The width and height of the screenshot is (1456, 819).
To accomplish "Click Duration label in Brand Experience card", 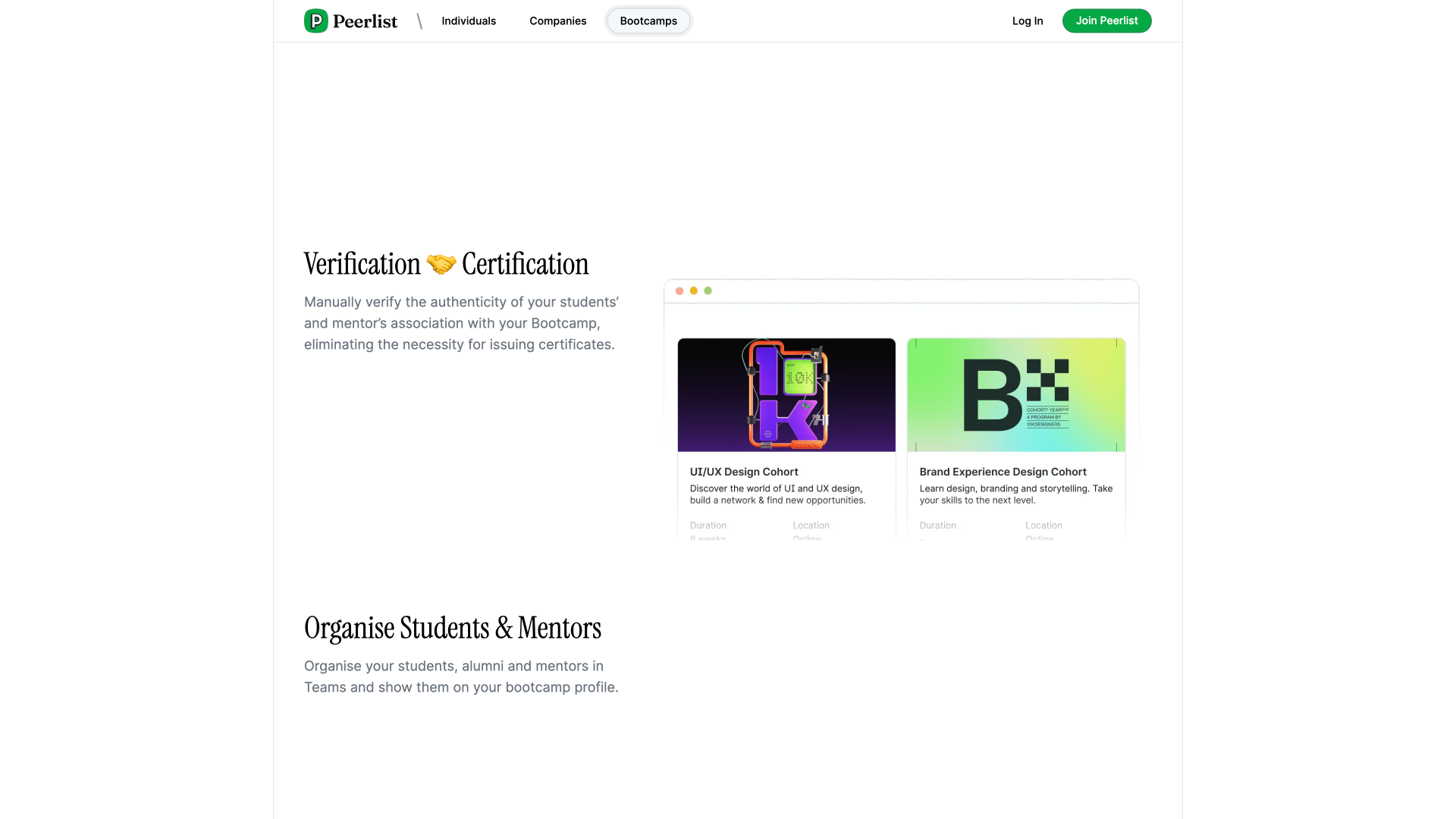I will [x=937, y=526].
